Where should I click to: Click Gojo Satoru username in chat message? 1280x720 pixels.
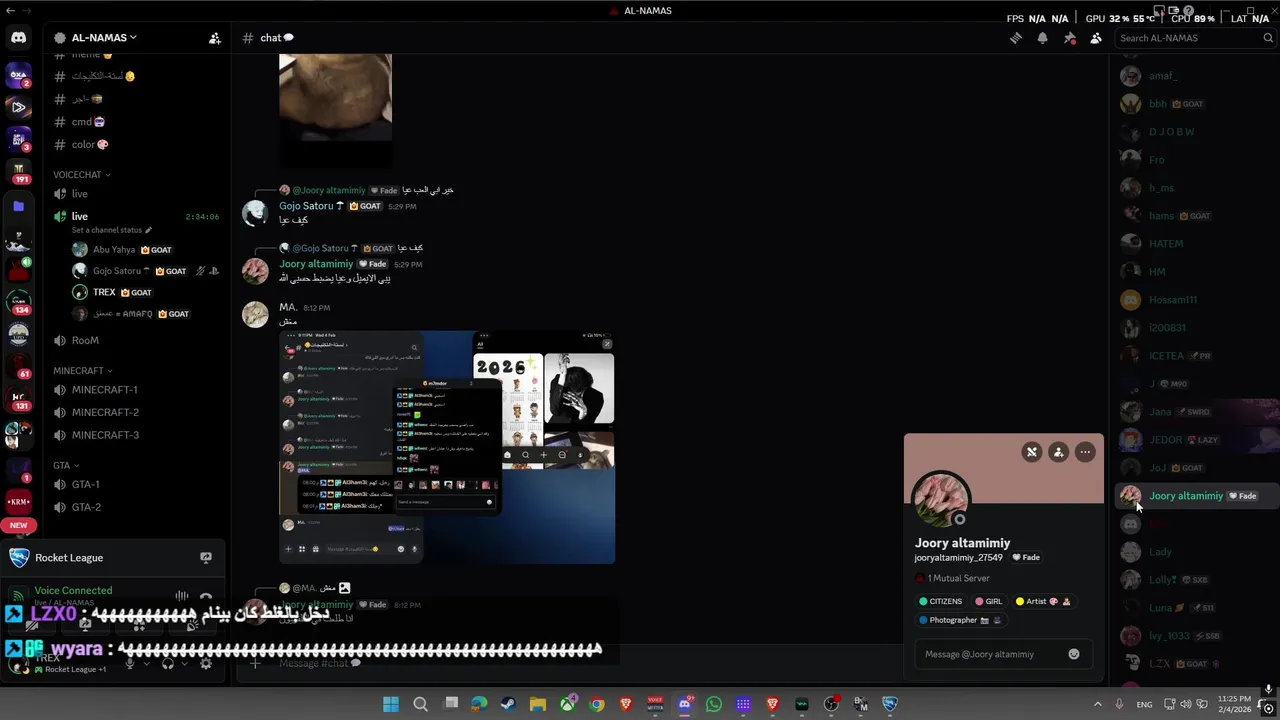306,206
